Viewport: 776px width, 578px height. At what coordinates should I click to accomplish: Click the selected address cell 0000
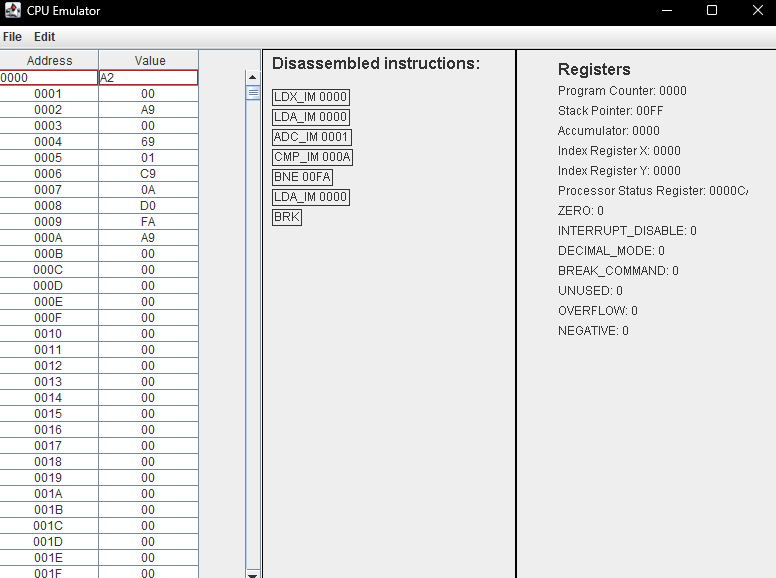[48, 78]
